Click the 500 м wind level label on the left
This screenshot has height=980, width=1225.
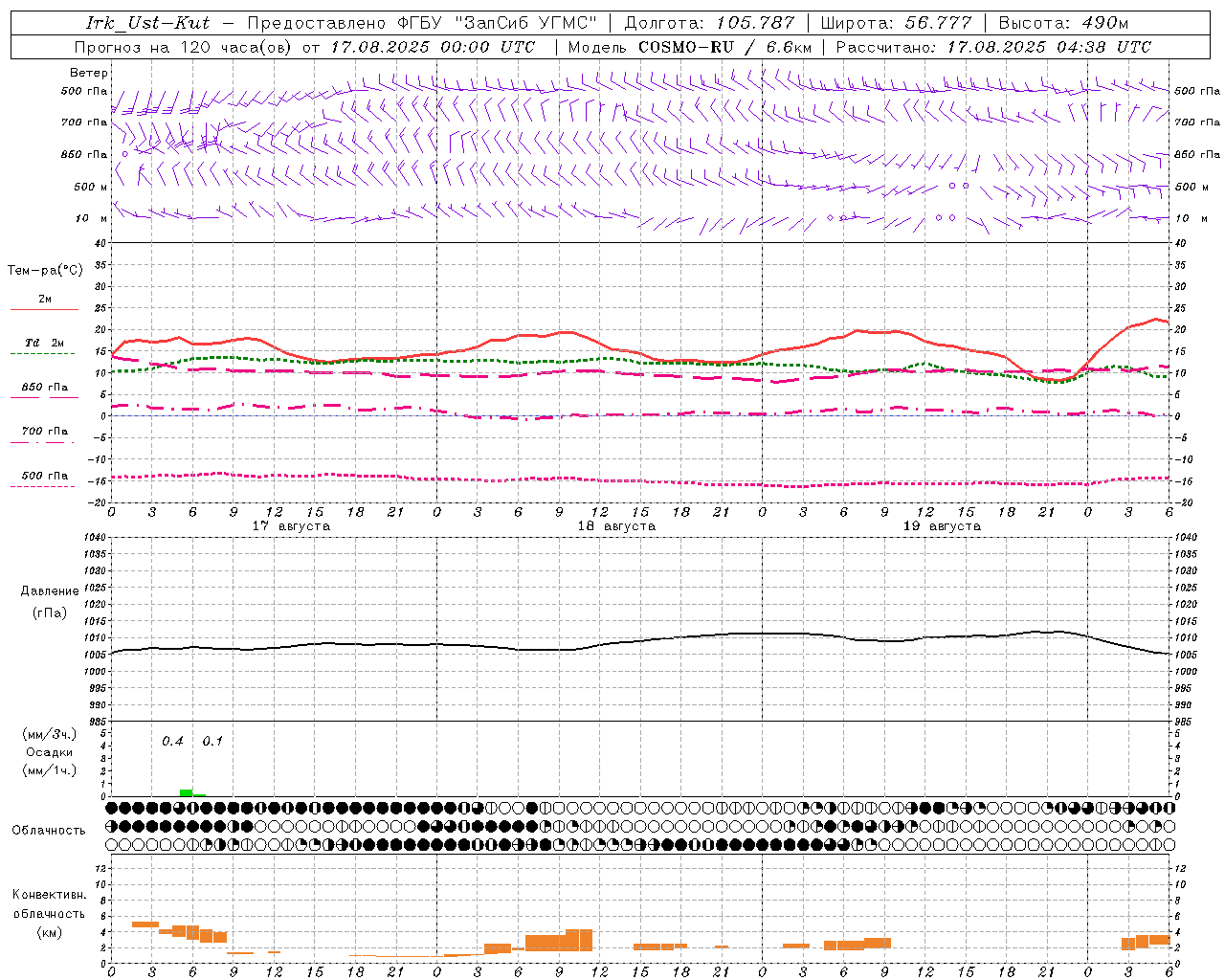(91, 188)
